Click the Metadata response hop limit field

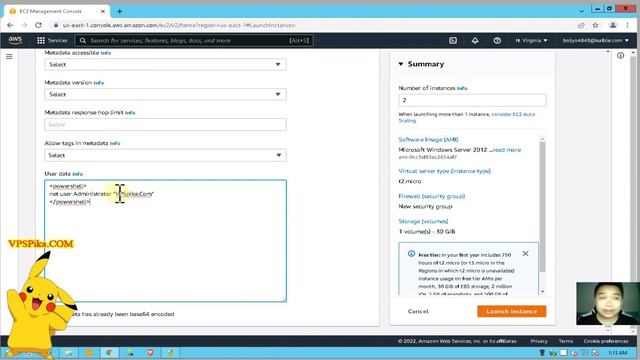click(165, 124)
